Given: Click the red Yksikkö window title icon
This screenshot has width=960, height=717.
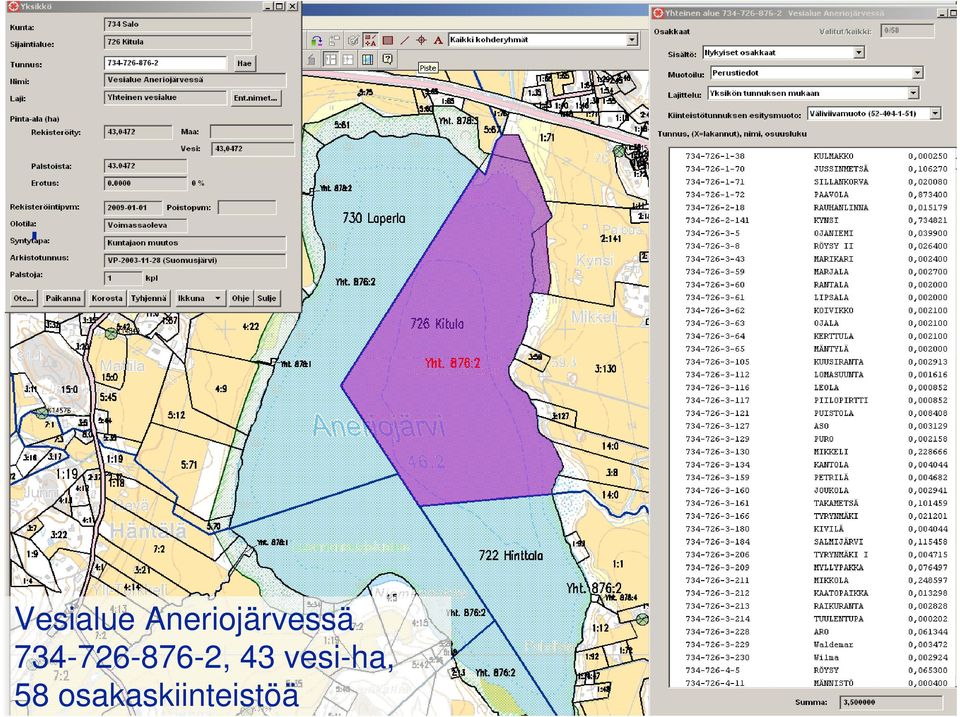Looking at the screenshot, I should tap(13, 6).
